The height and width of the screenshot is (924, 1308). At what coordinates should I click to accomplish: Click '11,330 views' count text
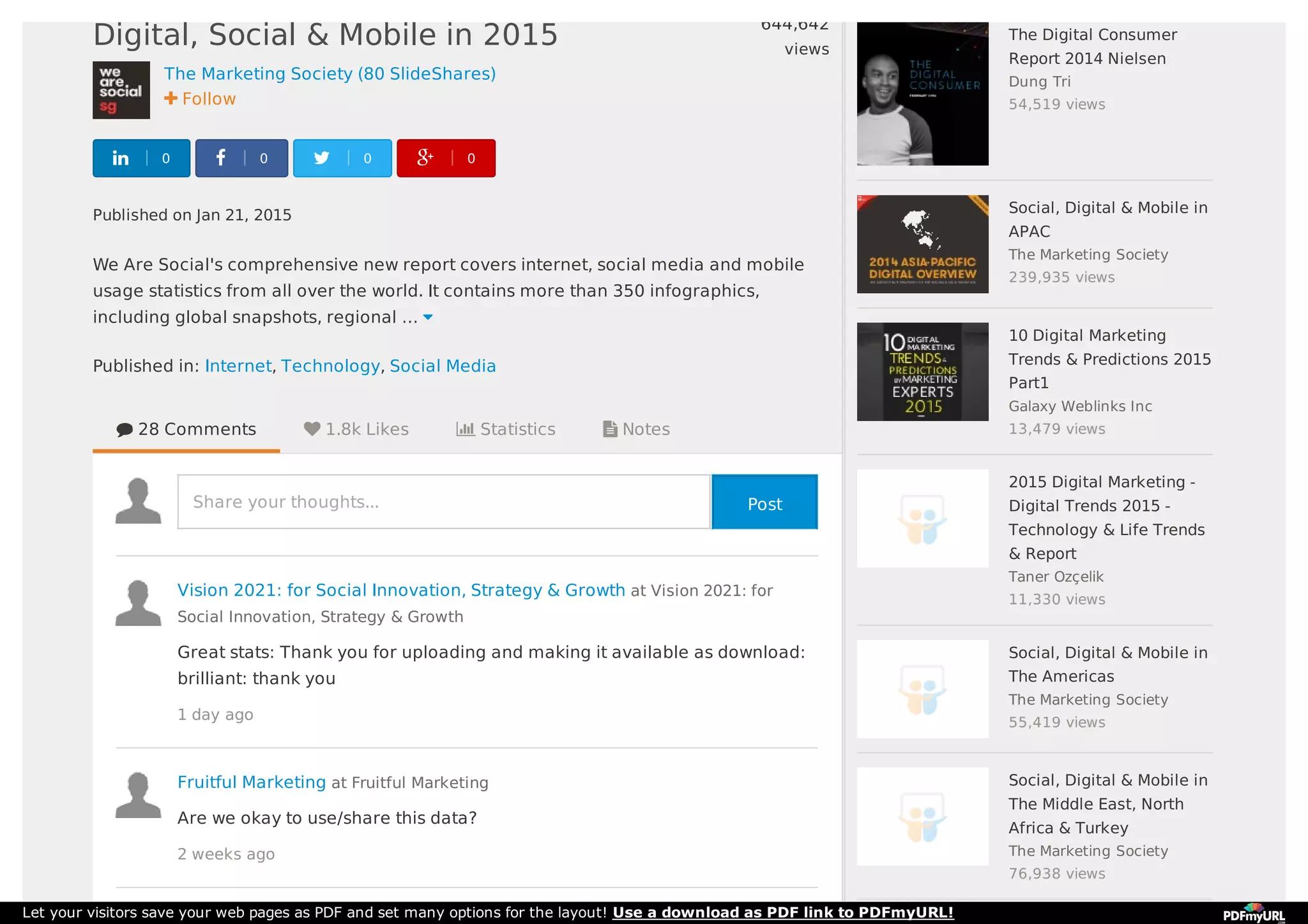point(1057,599)
